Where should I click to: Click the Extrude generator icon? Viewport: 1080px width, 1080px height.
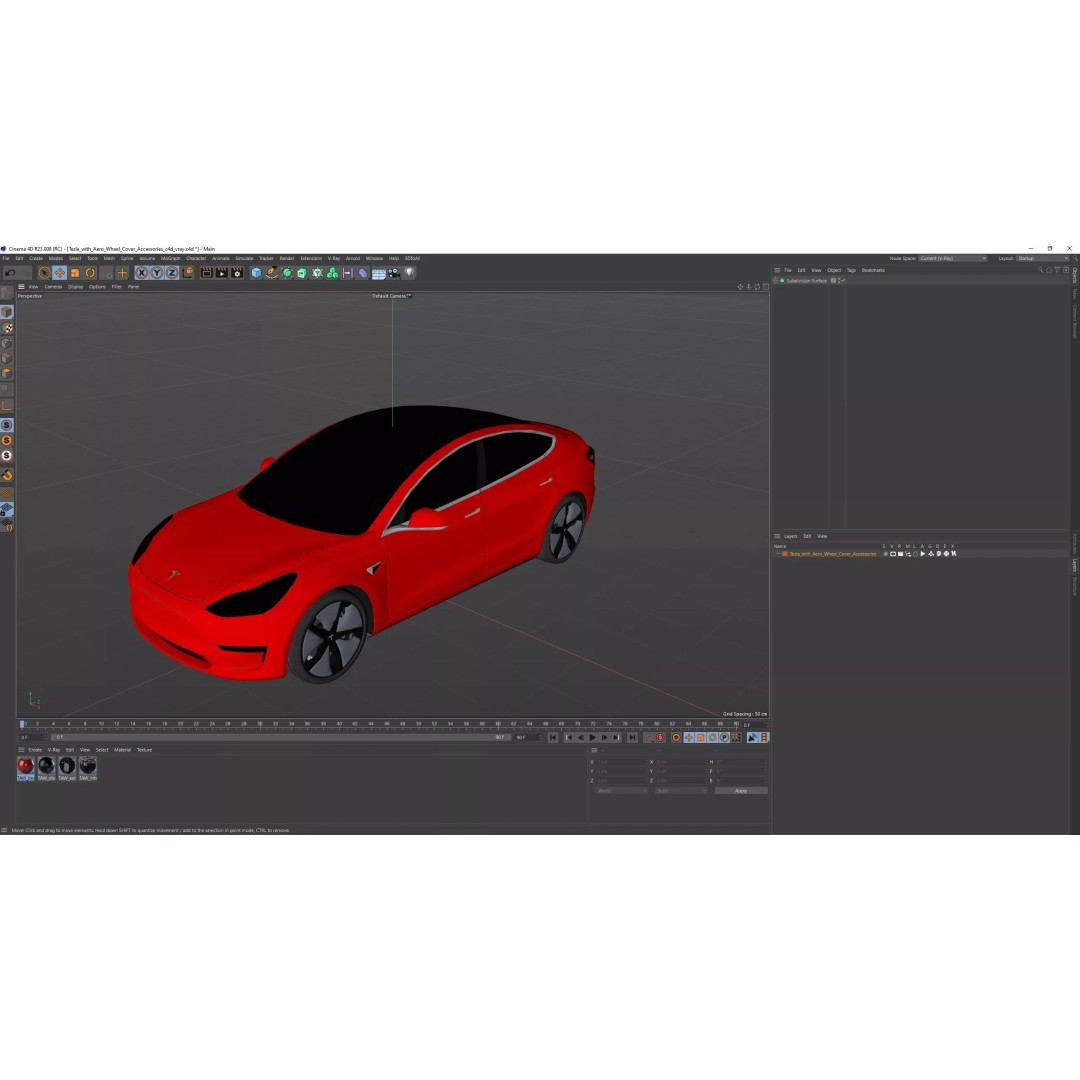pos(302,273)
